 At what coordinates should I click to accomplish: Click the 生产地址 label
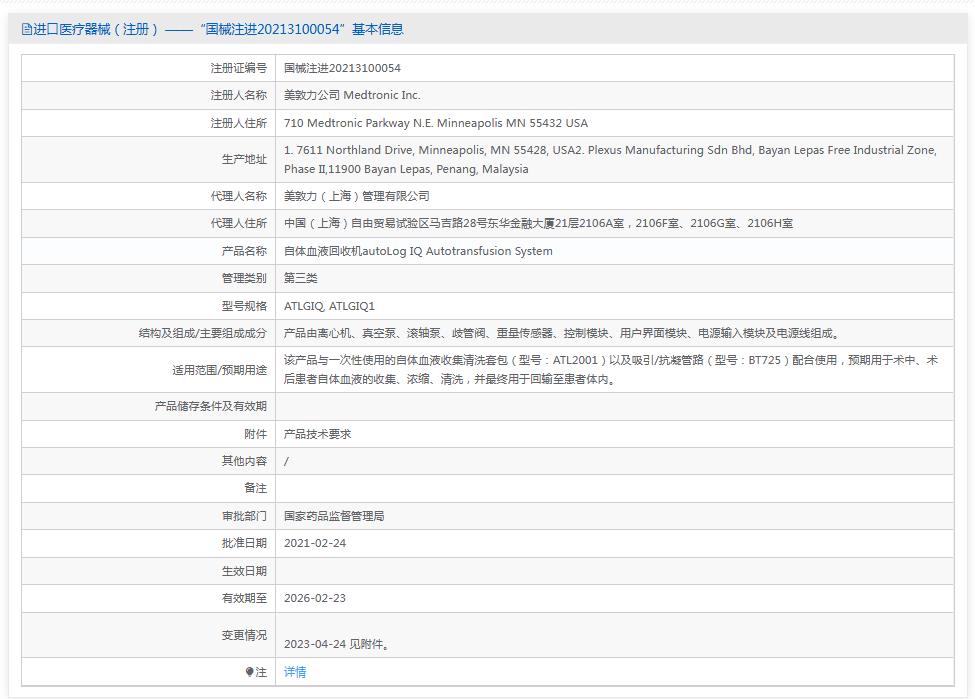point(244,159)
